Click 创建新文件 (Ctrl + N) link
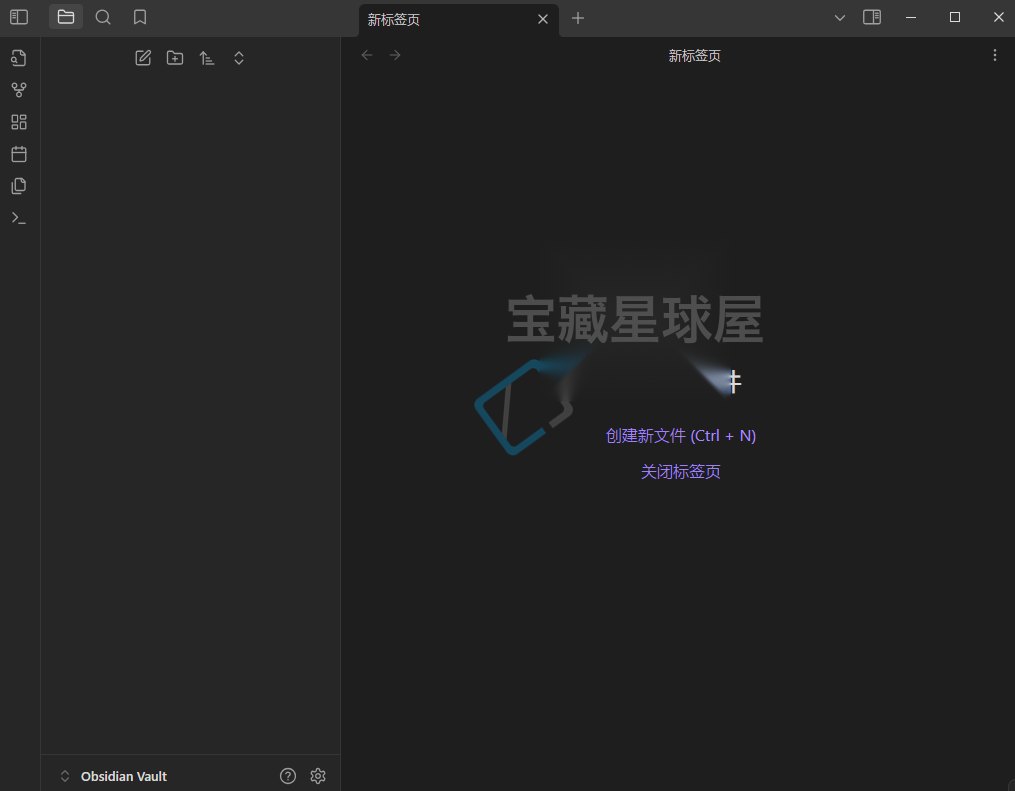Viewport: 1015px width, 791px height. 680,436
